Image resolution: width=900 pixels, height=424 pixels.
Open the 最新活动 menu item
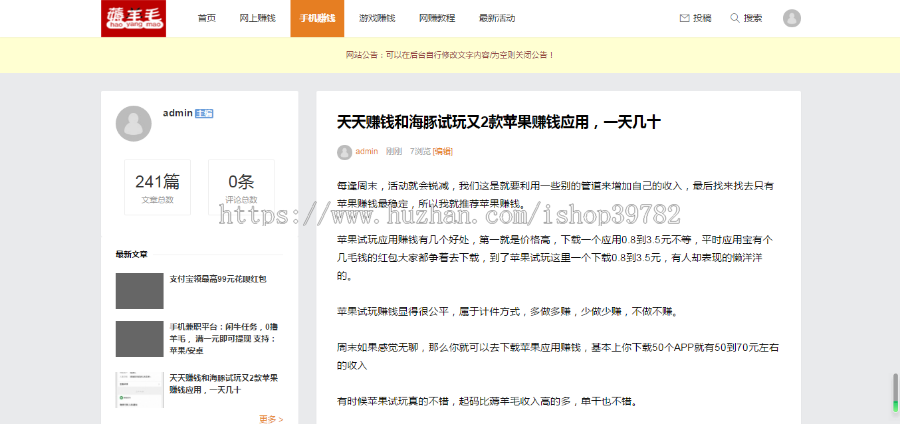click(497, 18)
